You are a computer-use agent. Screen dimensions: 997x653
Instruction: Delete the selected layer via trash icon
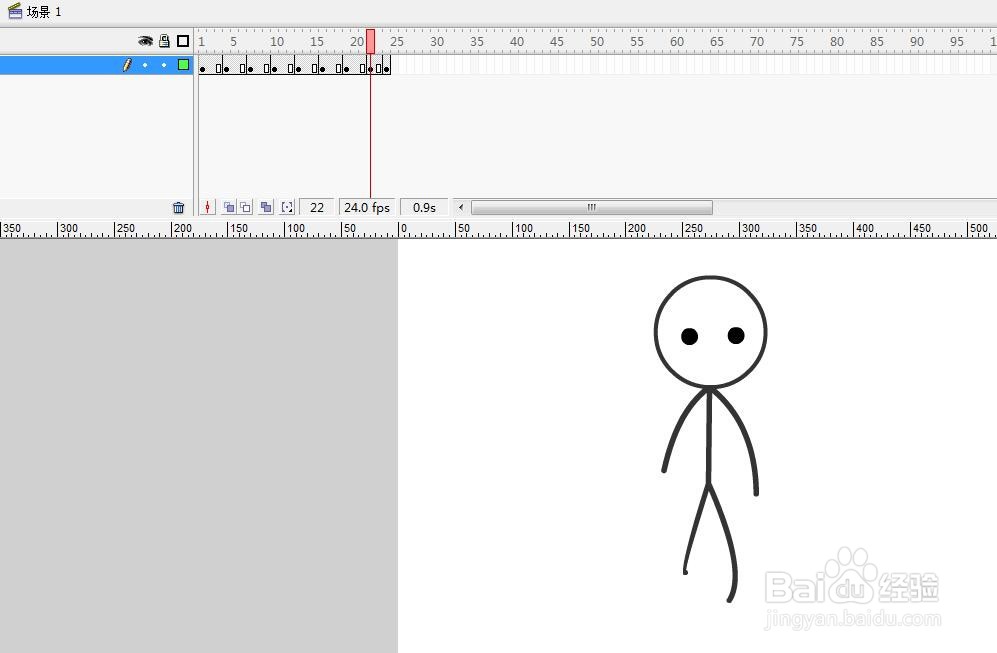point(178,207)
